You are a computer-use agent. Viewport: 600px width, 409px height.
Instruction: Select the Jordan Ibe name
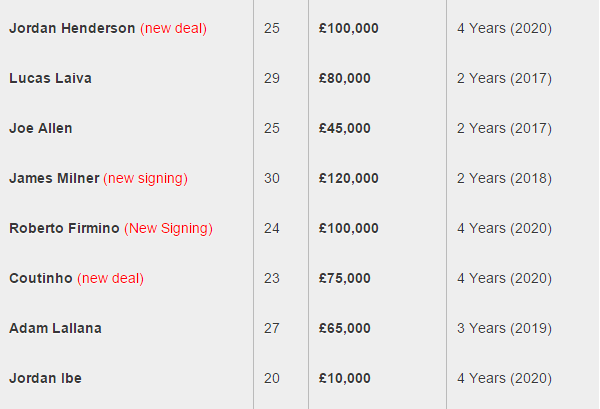point(46,378)
